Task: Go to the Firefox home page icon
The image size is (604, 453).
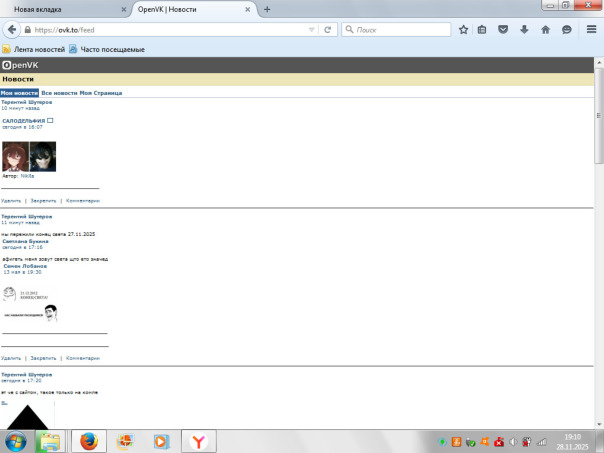Action: pyautogui.click(x=545, y=30)
